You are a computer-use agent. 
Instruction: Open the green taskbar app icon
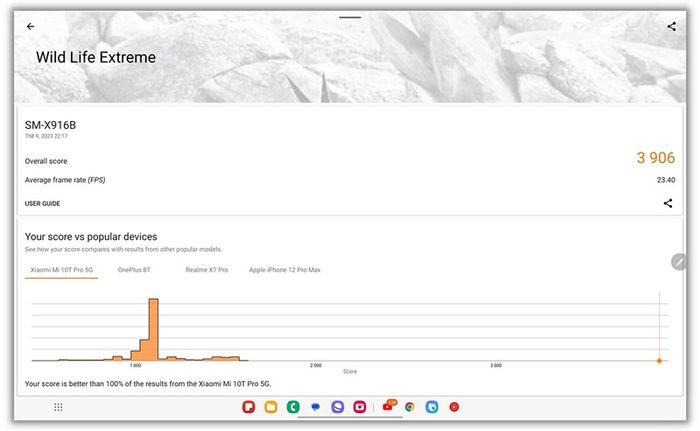(x=293, y=407)
